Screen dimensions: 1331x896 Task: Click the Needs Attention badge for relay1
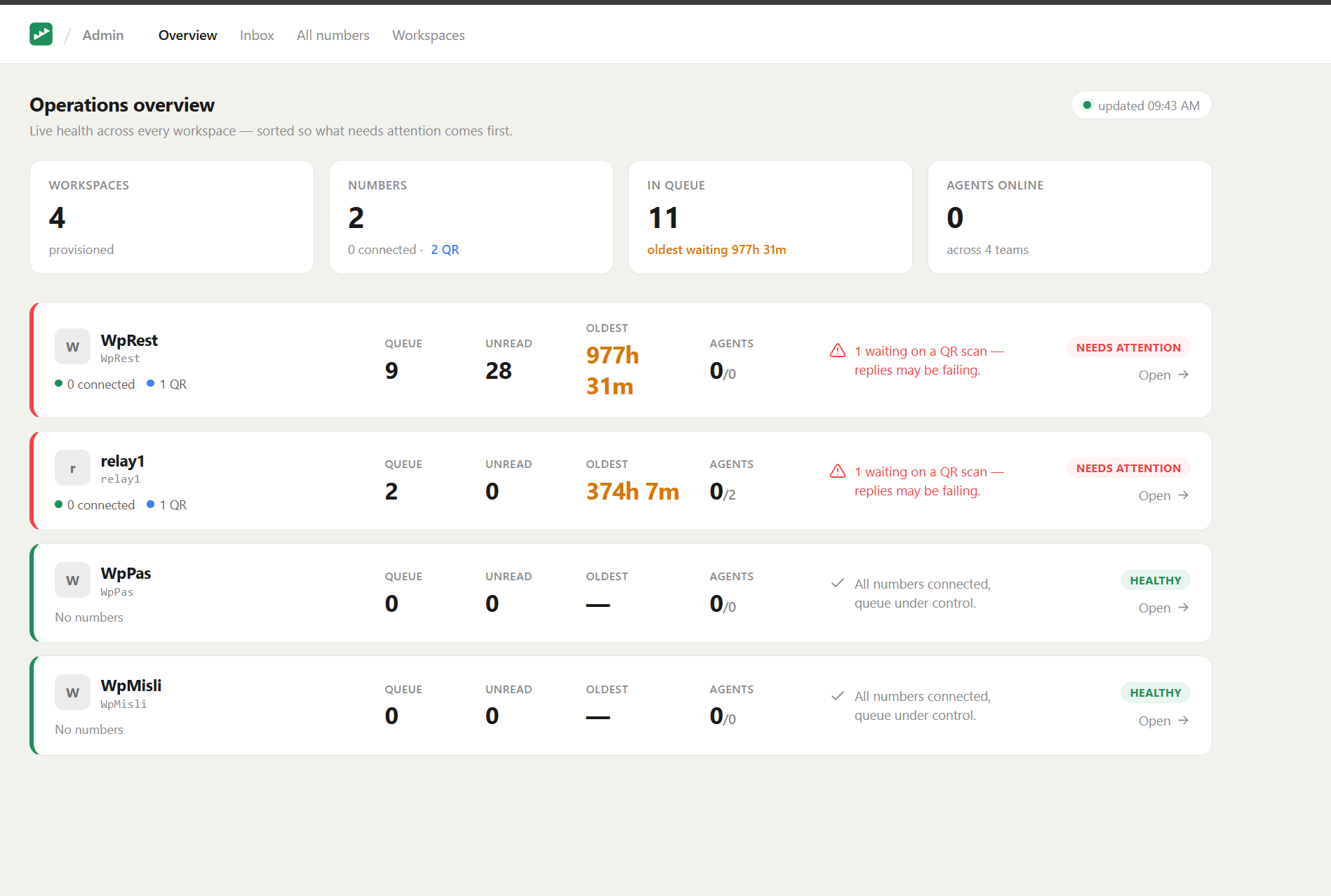tap(1128, 468)
